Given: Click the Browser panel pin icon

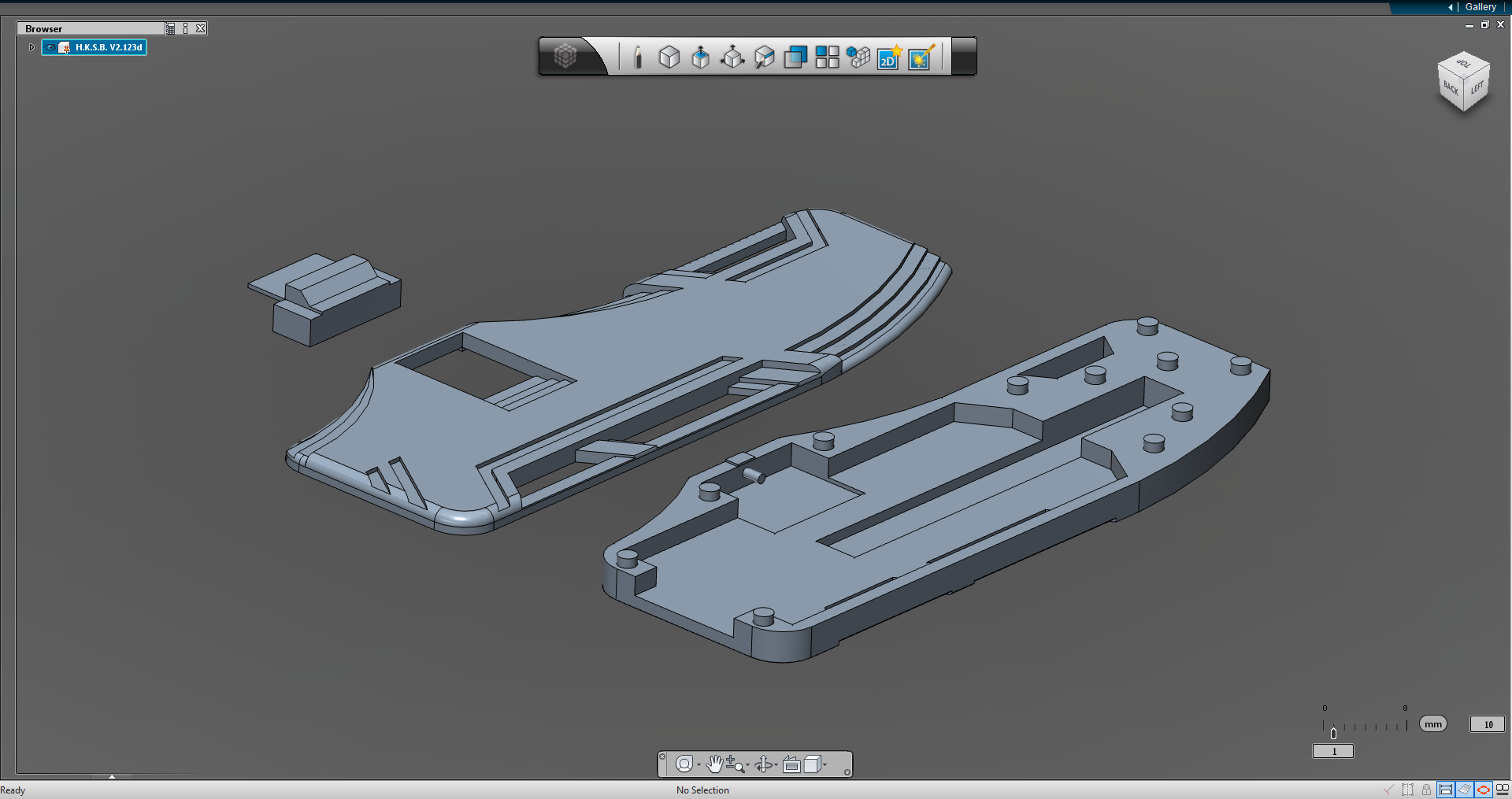Looking at the screenshot, I should click(x=185, y=28).
